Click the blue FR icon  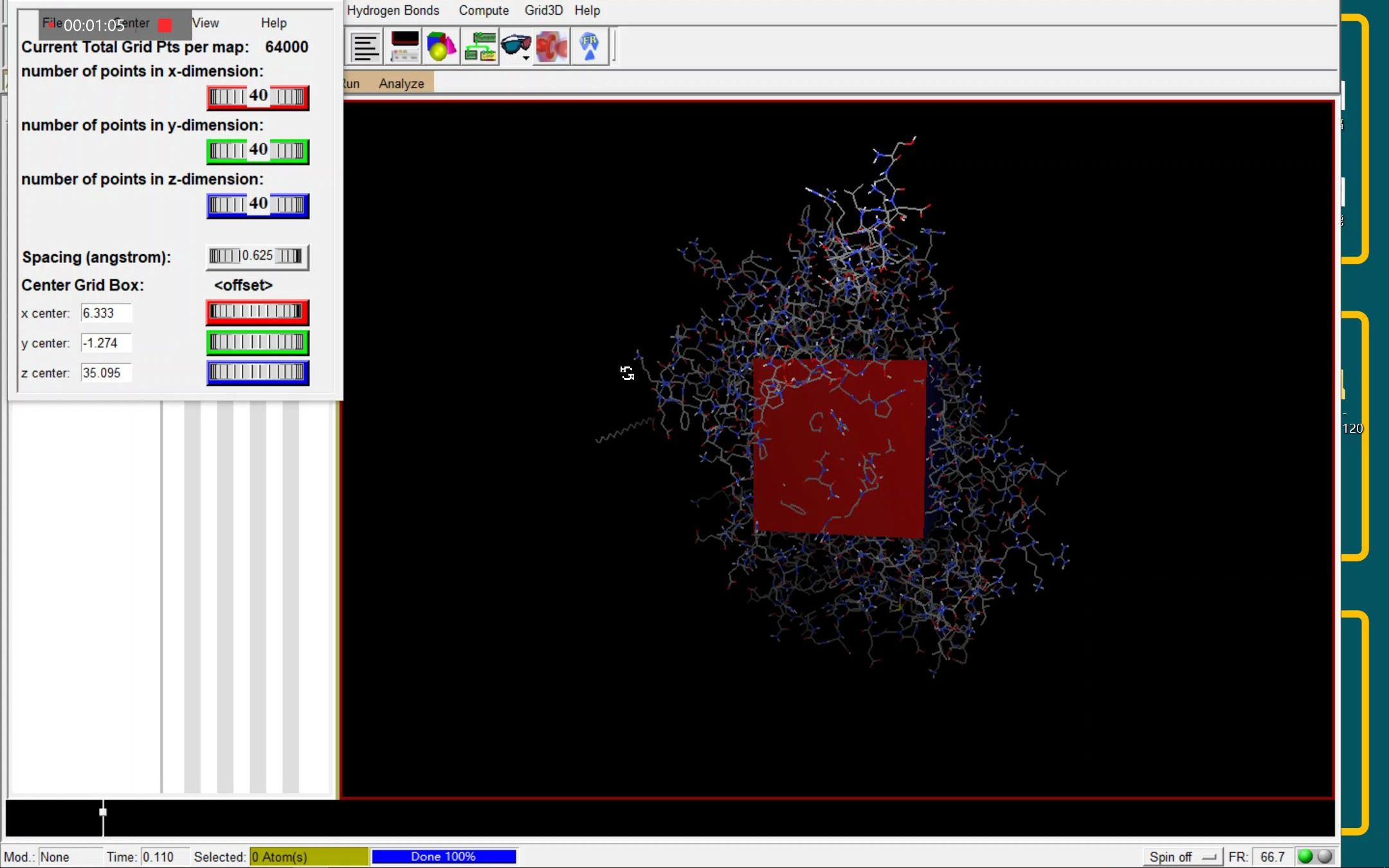[x=589, y=47]
